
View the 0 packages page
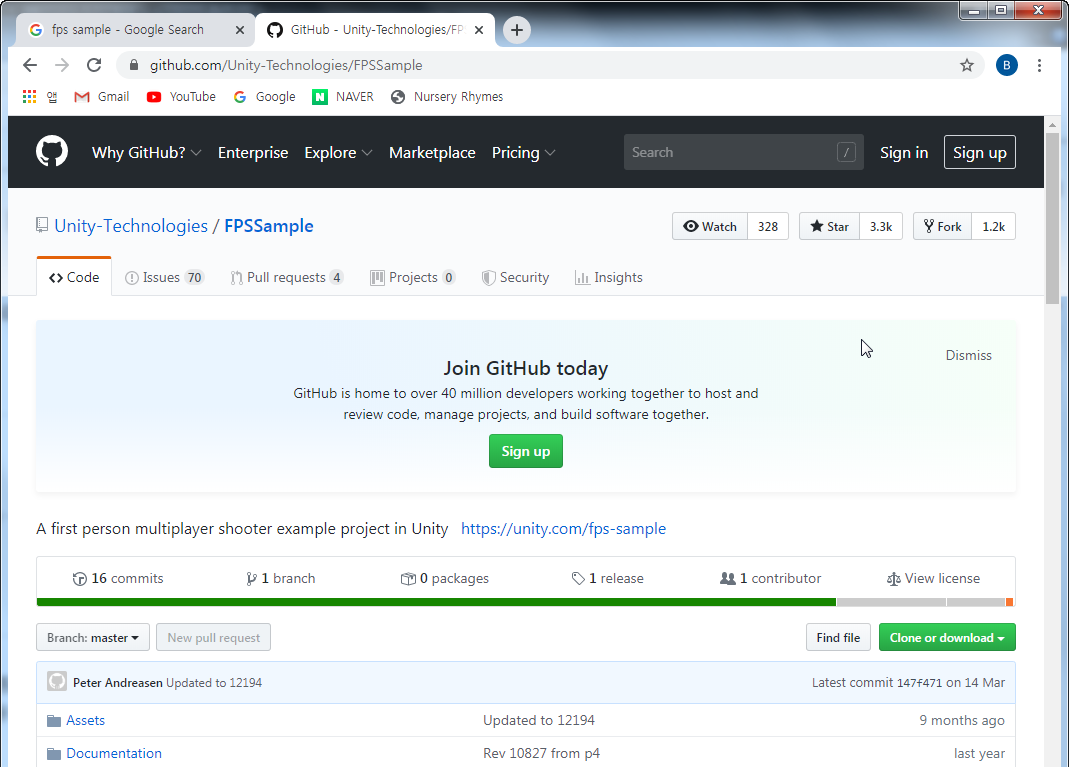(445, 578)
